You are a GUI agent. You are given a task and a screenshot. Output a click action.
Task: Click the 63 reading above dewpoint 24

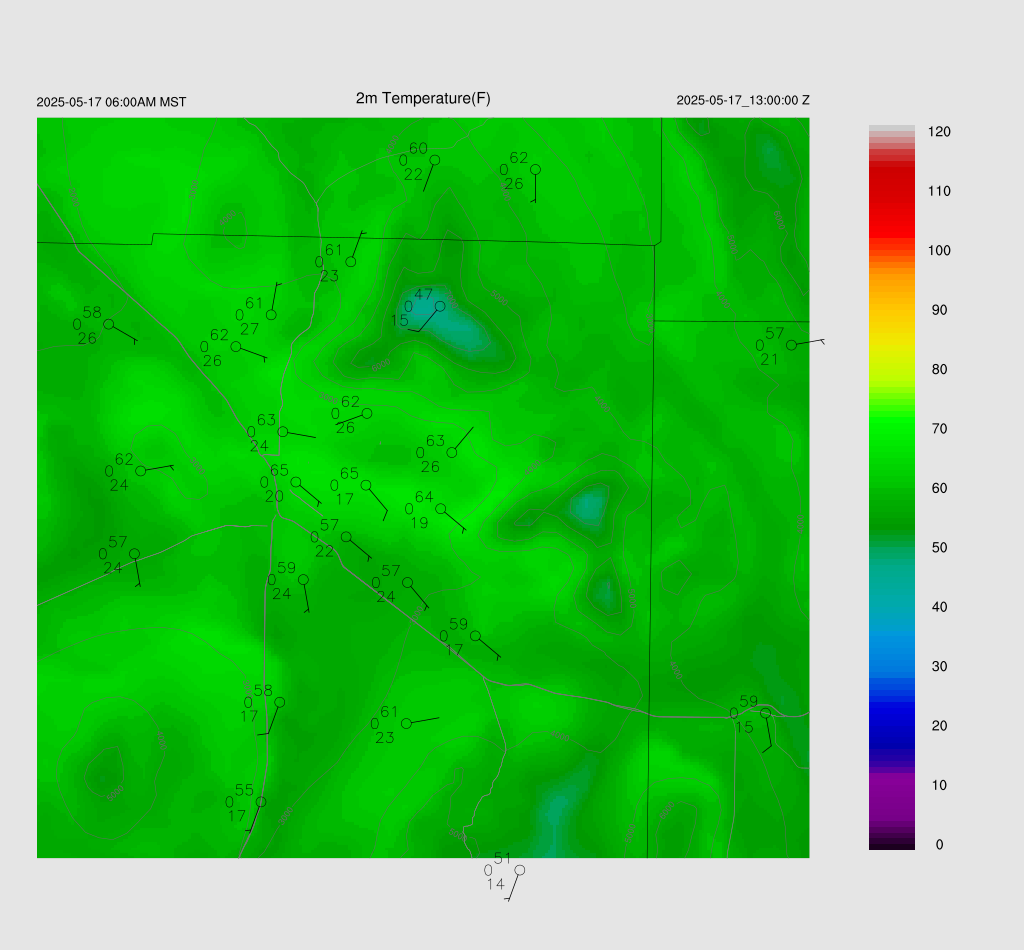click(x=266, y=420)
